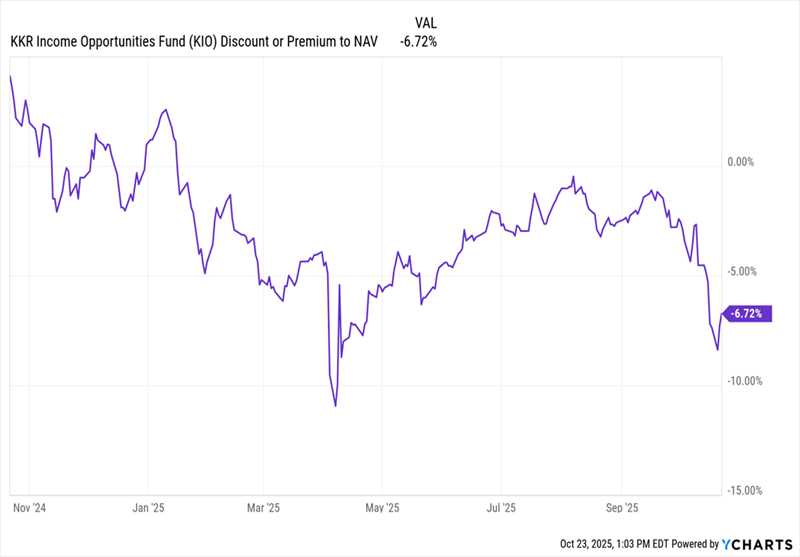The width and height of the screenshot is (800, 557).
Task: Click the -10.00% y-axis label
Action: click(x=744, y=381)
